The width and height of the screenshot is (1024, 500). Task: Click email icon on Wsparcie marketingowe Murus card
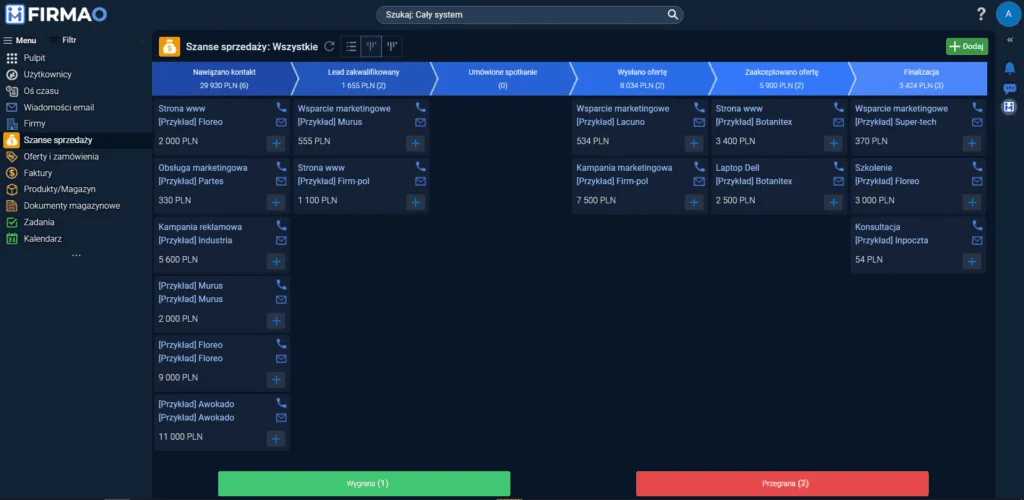(x=421, y=122)
